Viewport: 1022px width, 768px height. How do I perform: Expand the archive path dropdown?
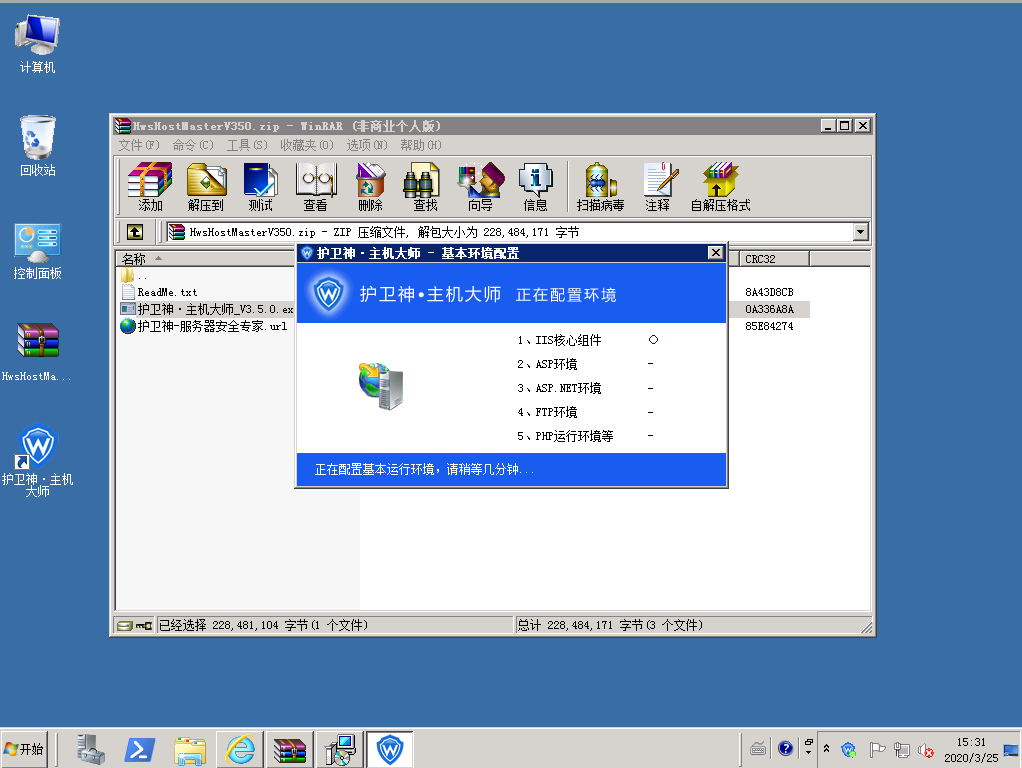(x=860, y=232)
